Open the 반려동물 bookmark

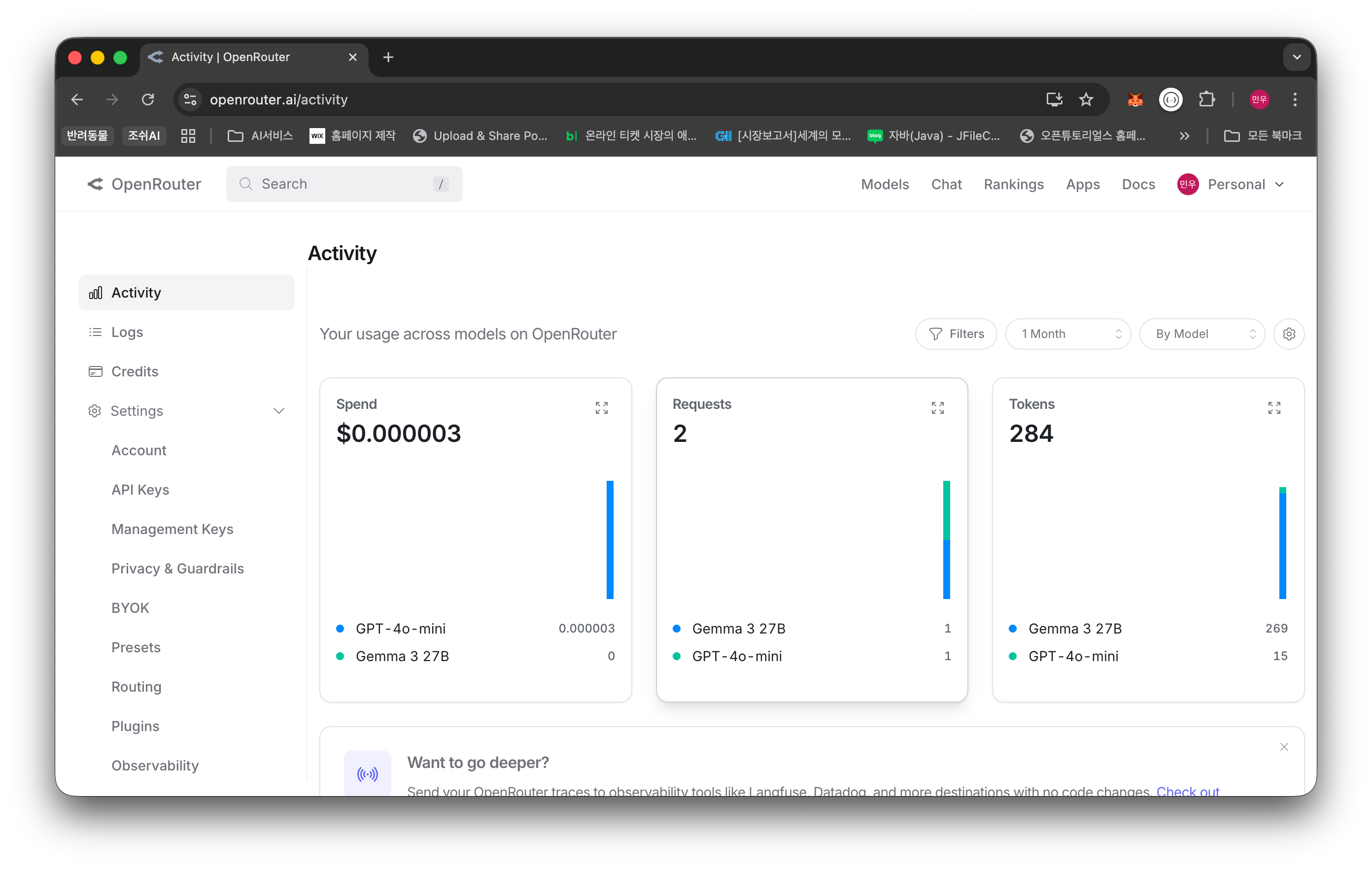(87, 135)
